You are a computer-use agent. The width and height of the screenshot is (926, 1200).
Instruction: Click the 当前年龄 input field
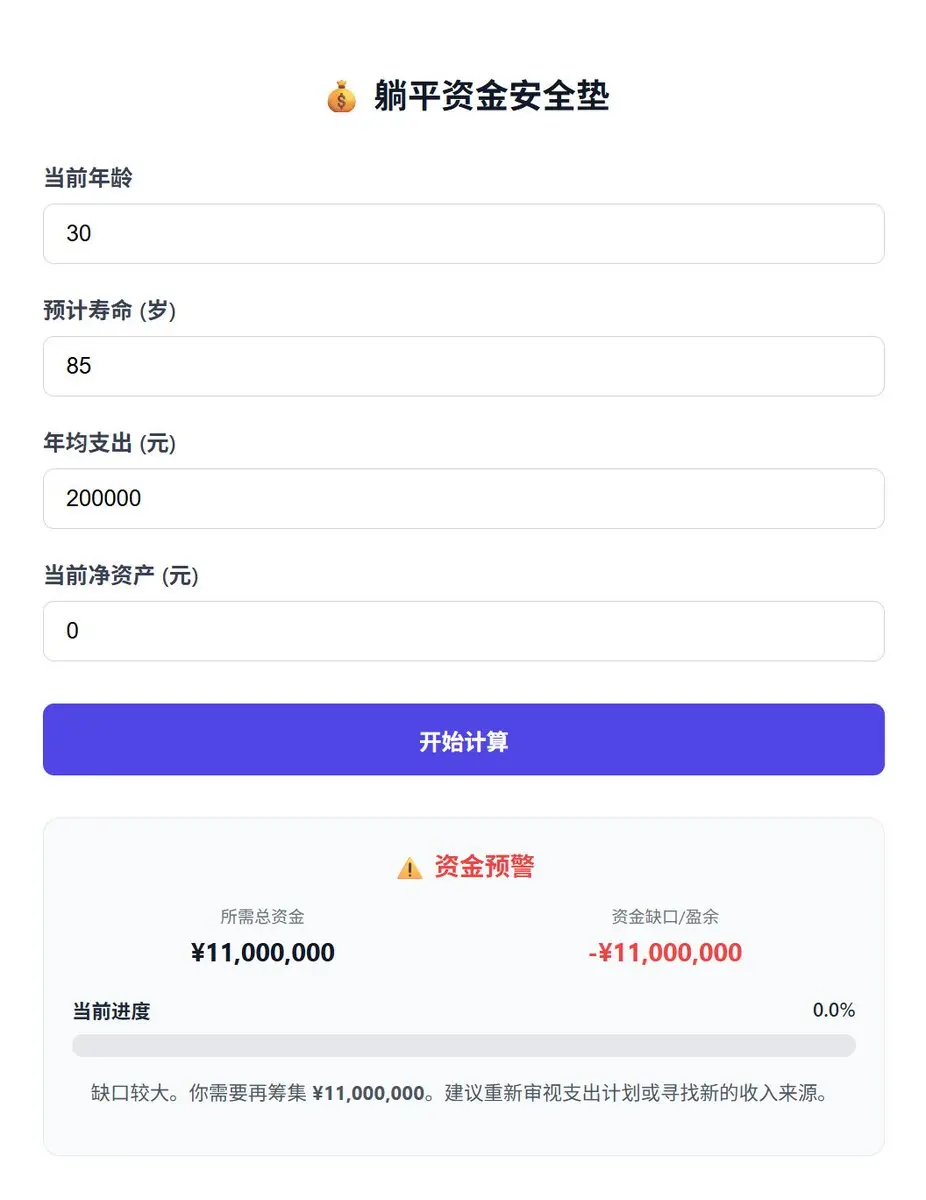463,234
